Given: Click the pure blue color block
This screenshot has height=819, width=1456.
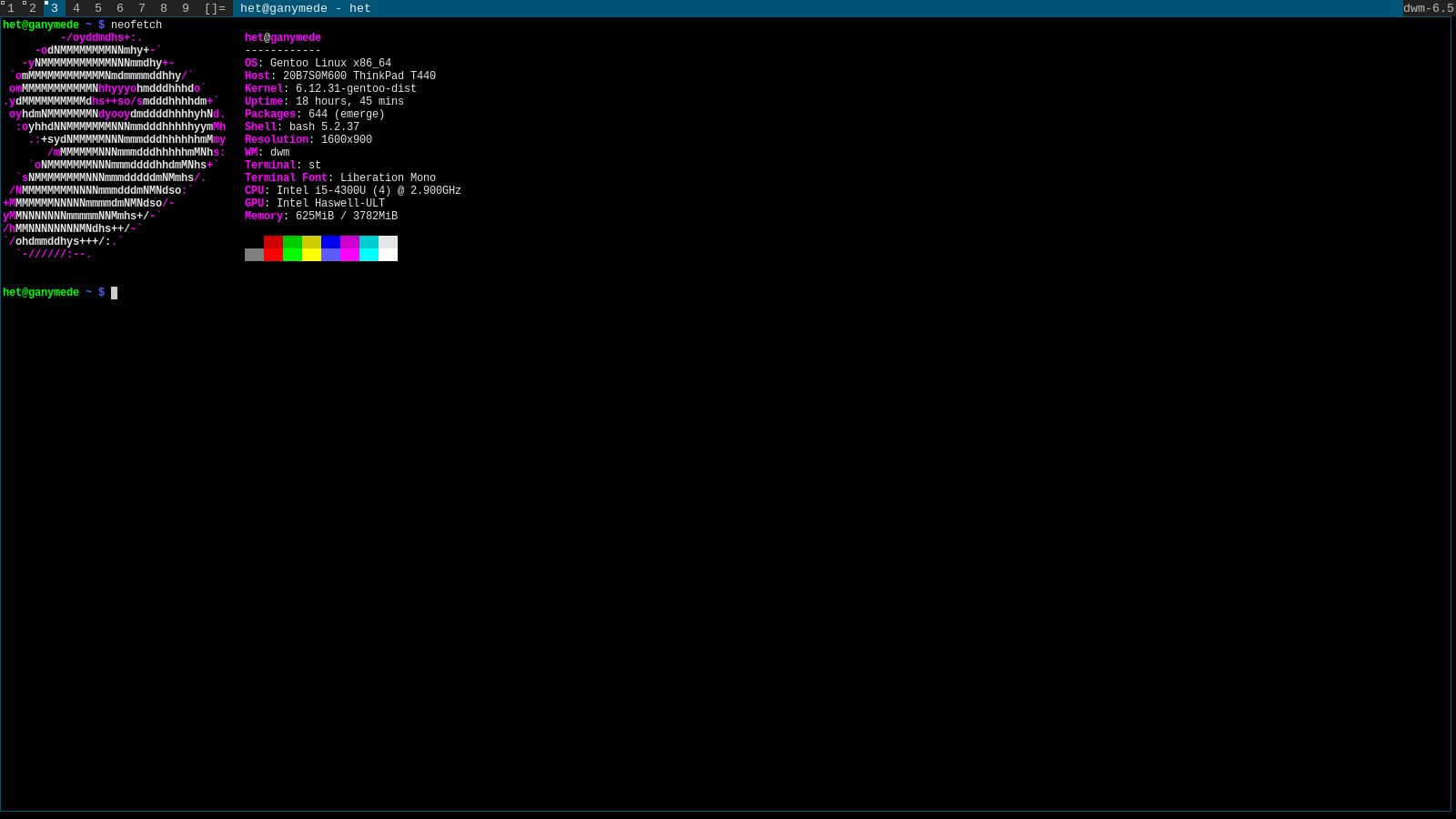Looking at the screenshot, I should (330, 242).
